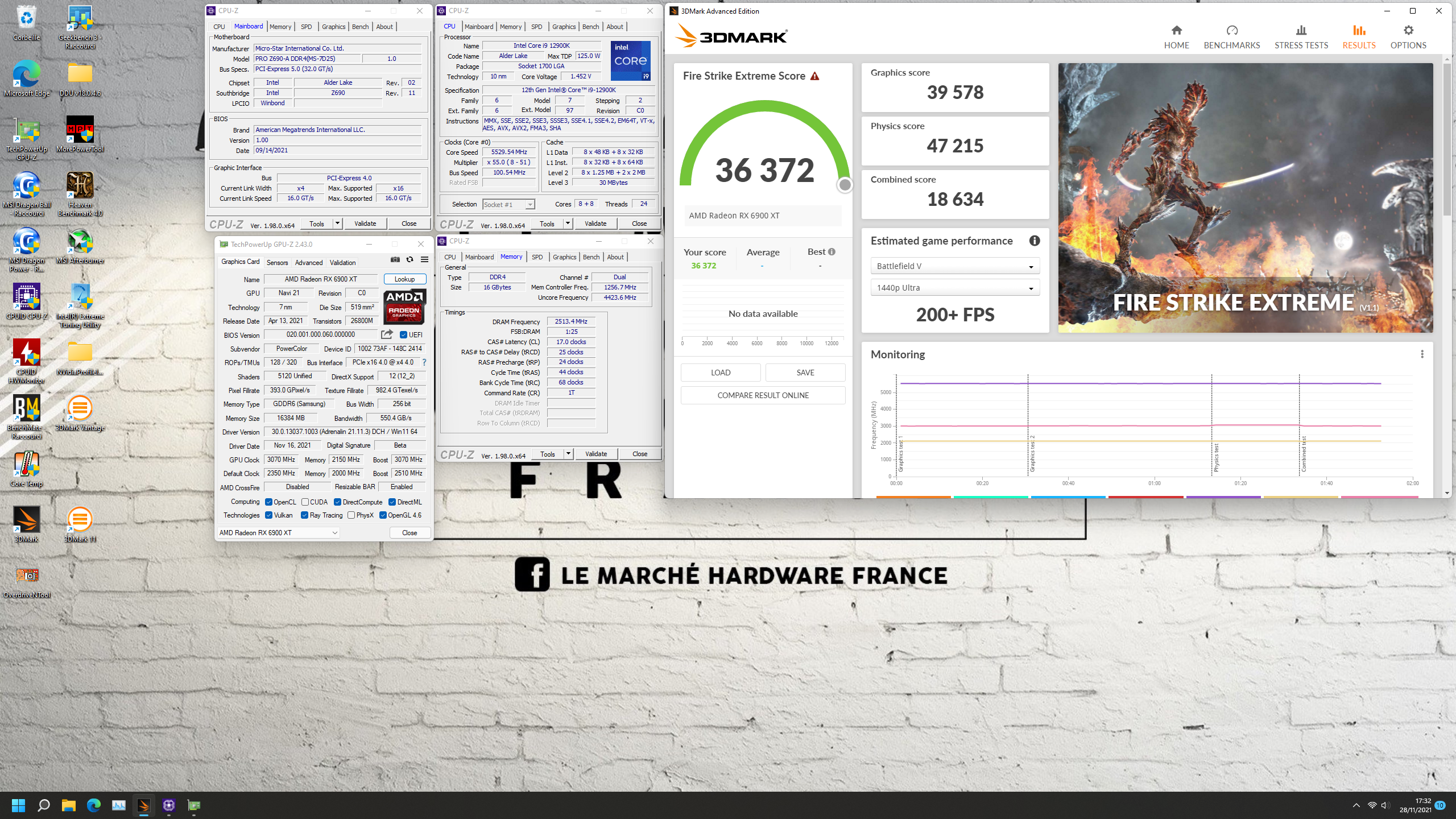Viewport: 1456px width, 819px height.
Task: Open Validation tab in GPU-Z
Action: tap(342, 263)
